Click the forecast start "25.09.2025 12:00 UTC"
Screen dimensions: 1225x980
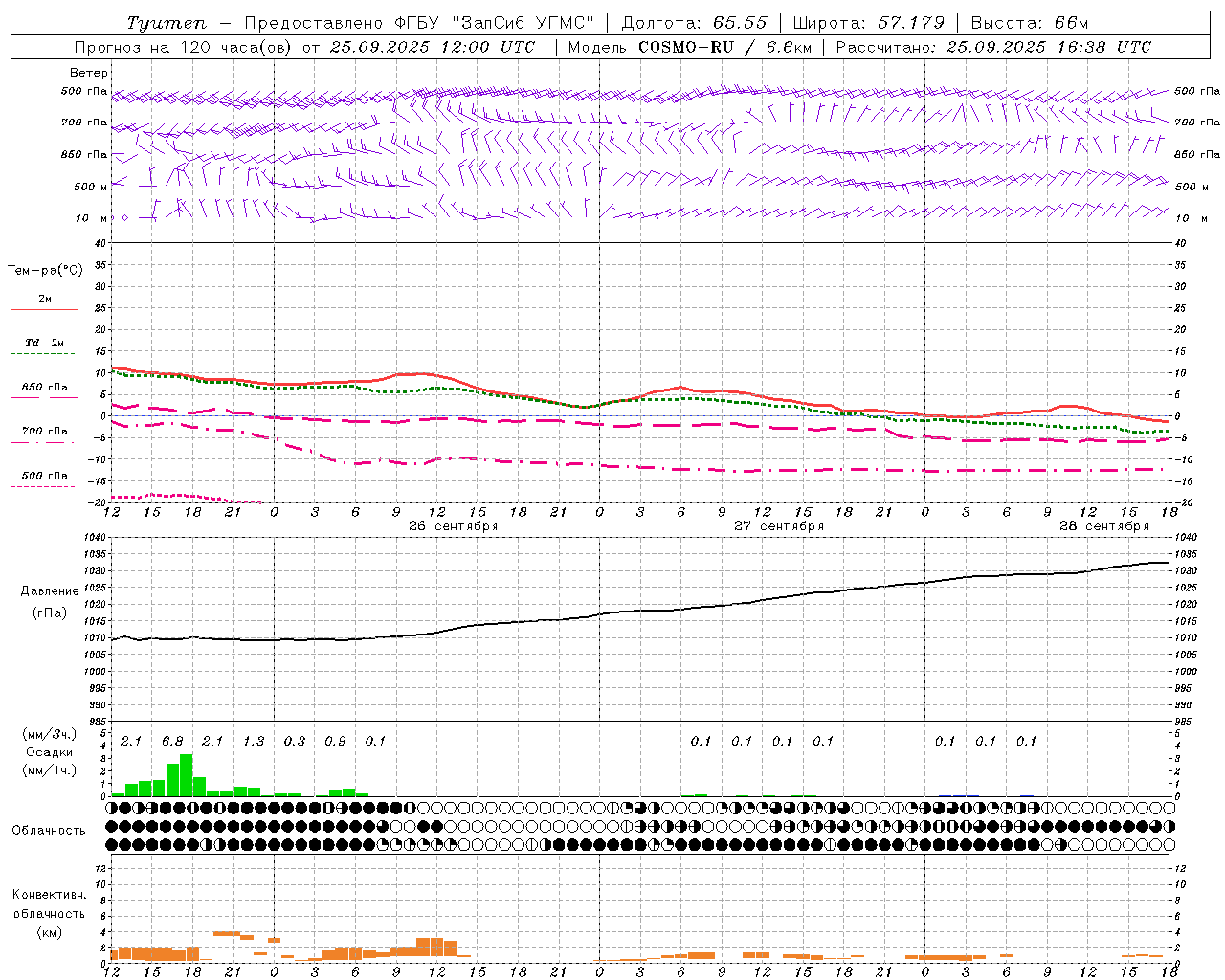tap(433, 47)
